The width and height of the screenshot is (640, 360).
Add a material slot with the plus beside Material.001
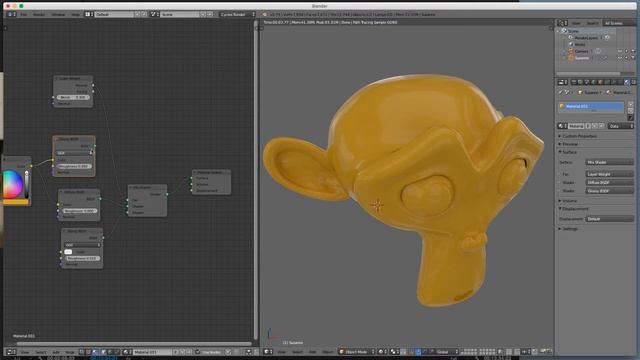point(631,104)
